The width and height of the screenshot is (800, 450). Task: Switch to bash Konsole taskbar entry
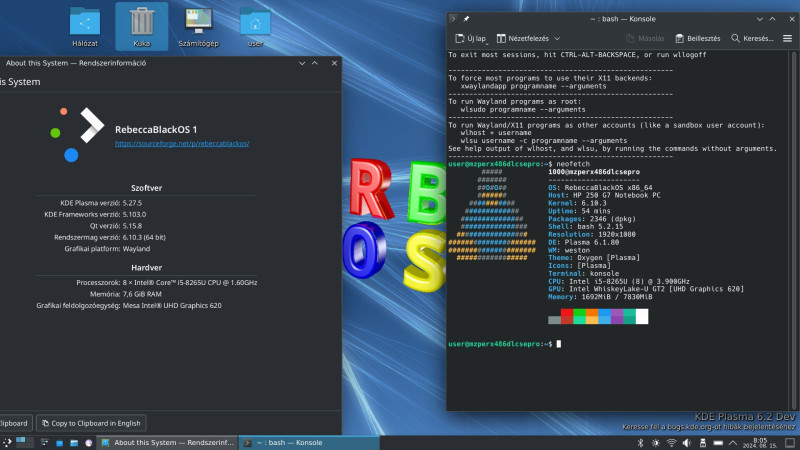[x=309, y=443]
